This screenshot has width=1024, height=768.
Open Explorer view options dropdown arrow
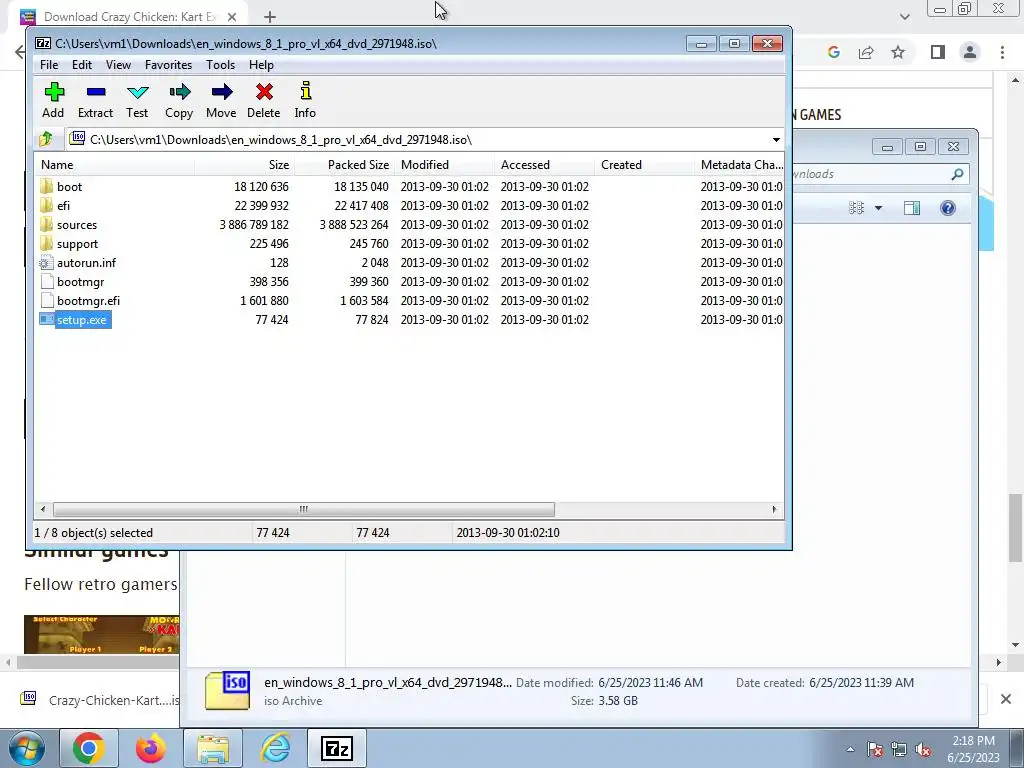878,208
